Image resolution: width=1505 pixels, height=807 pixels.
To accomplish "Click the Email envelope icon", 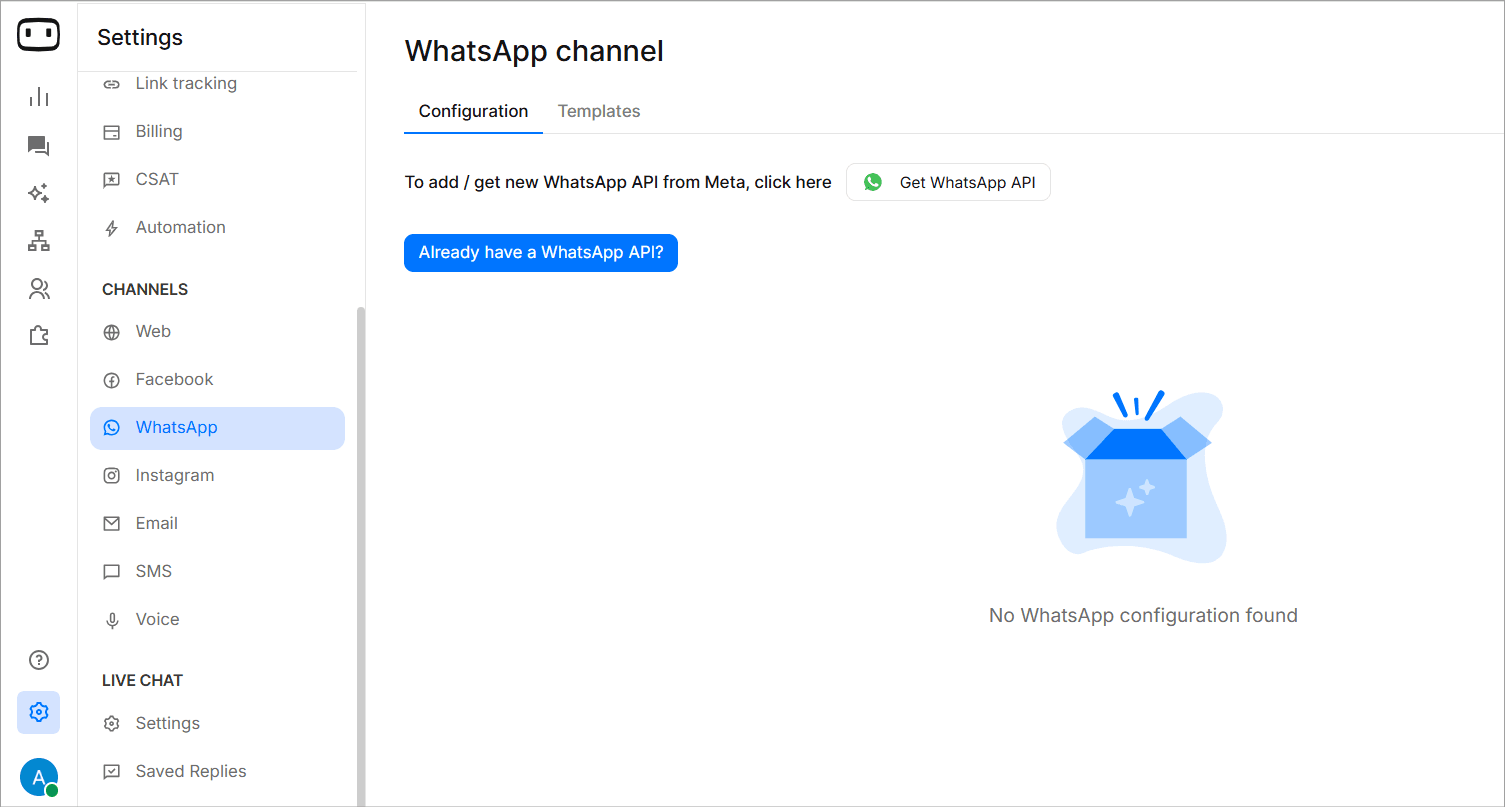I will pos(112,524).
